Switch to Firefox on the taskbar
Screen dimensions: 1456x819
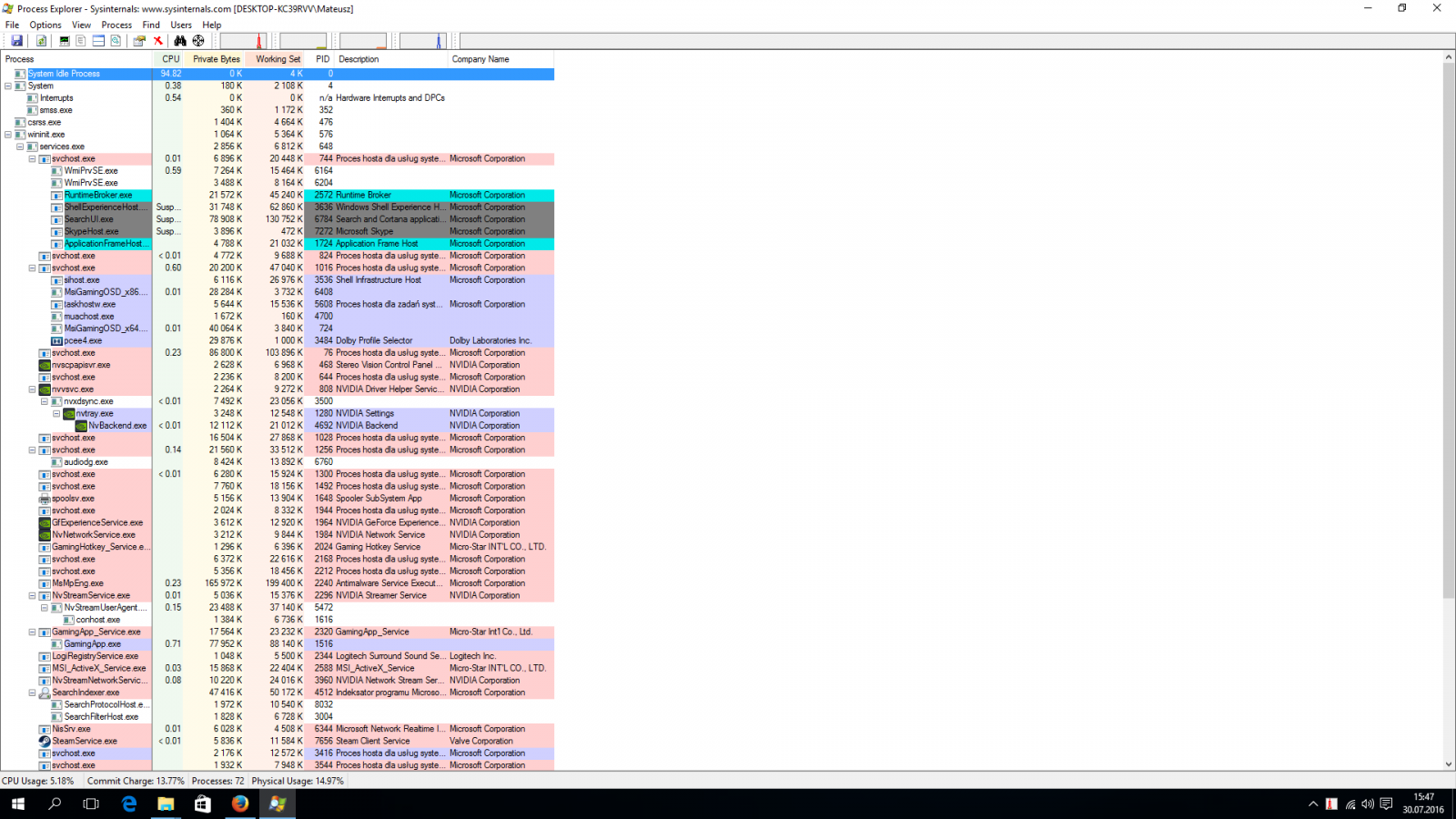point(240,804)
